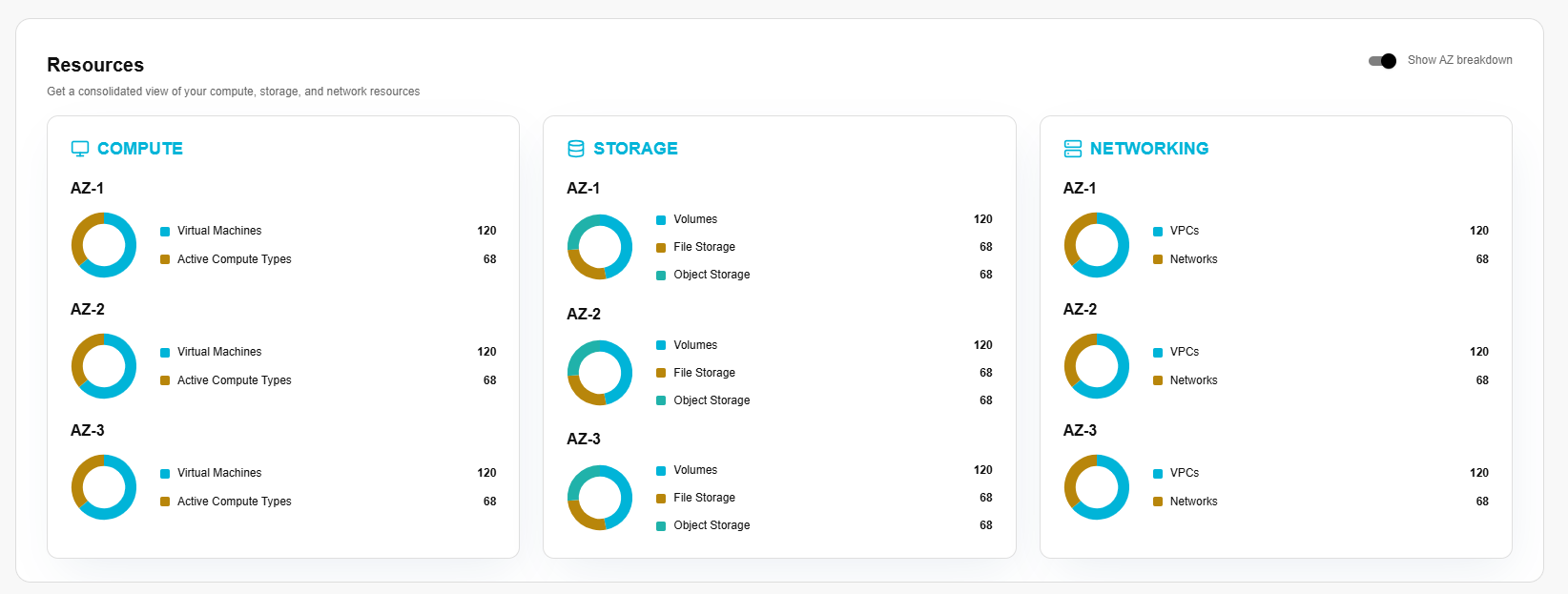The image size is (1568, 594).
Task: Click the Storage AZ-2 donut chart
Action: pyautogui.click(x=600, y=373)
